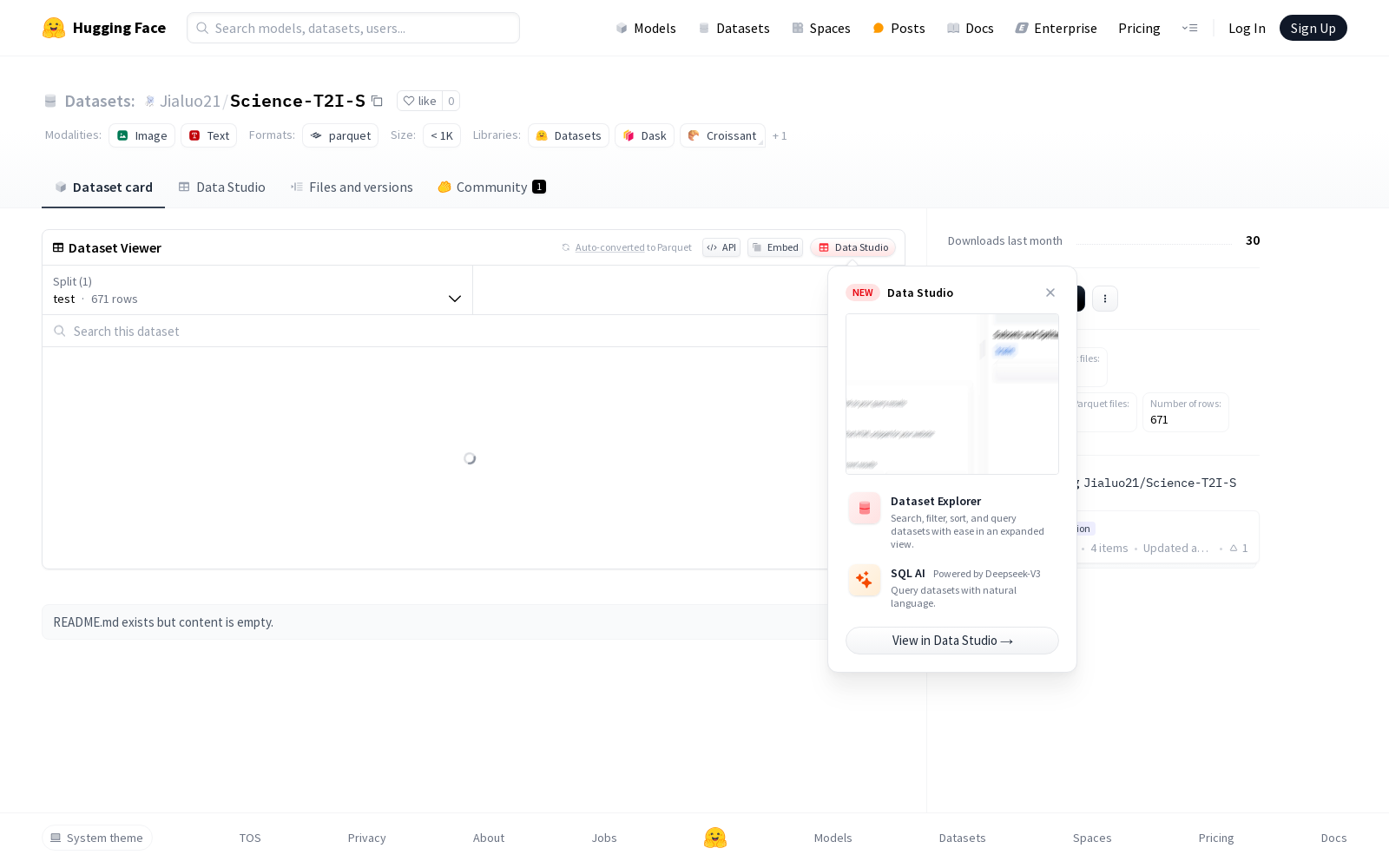Click "README.md exists but content is empty." text
The width and height of the screenshot is (1389, 868).
(x=163, y=622)
